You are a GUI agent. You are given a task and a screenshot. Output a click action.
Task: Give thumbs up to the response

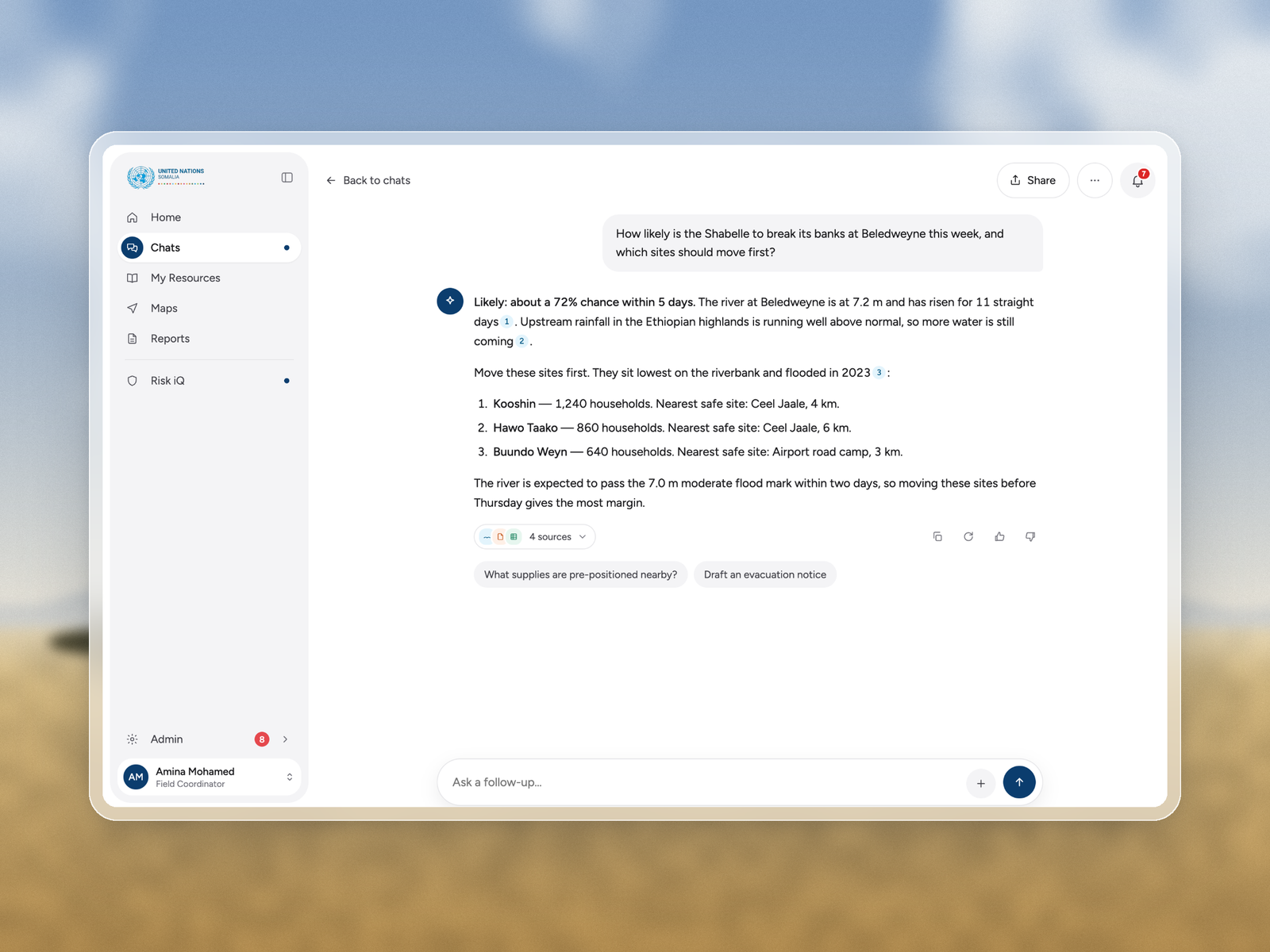click(999, 537)
